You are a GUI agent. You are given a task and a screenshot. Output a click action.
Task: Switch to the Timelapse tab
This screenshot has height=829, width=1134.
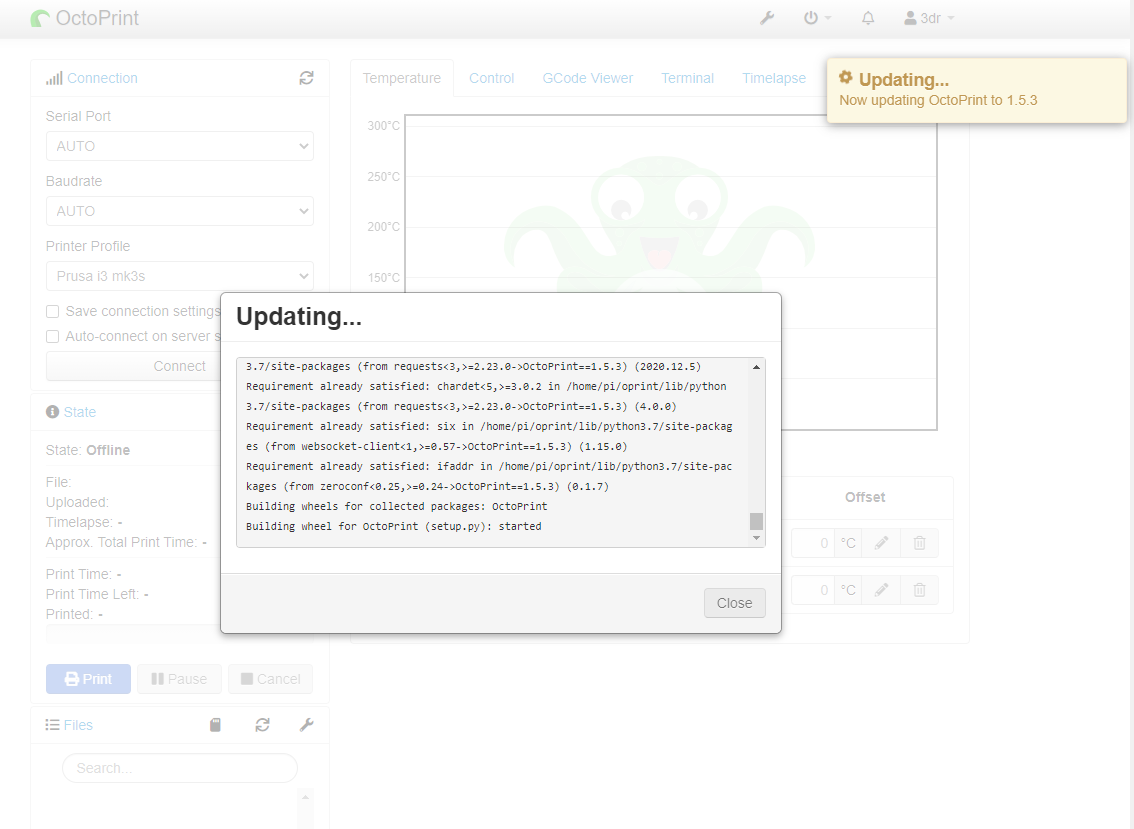[774, 78]
